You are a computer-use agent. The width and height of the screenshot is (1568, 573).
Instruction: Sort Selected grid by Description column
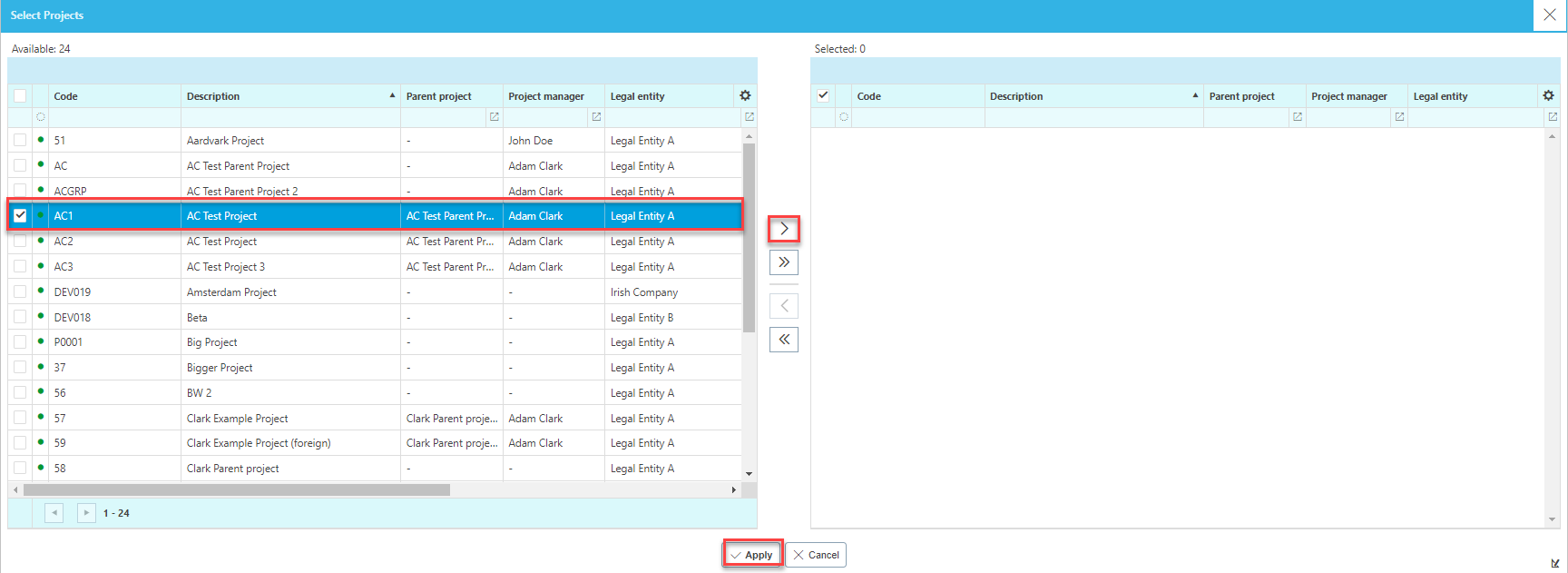click(1093, 96)
